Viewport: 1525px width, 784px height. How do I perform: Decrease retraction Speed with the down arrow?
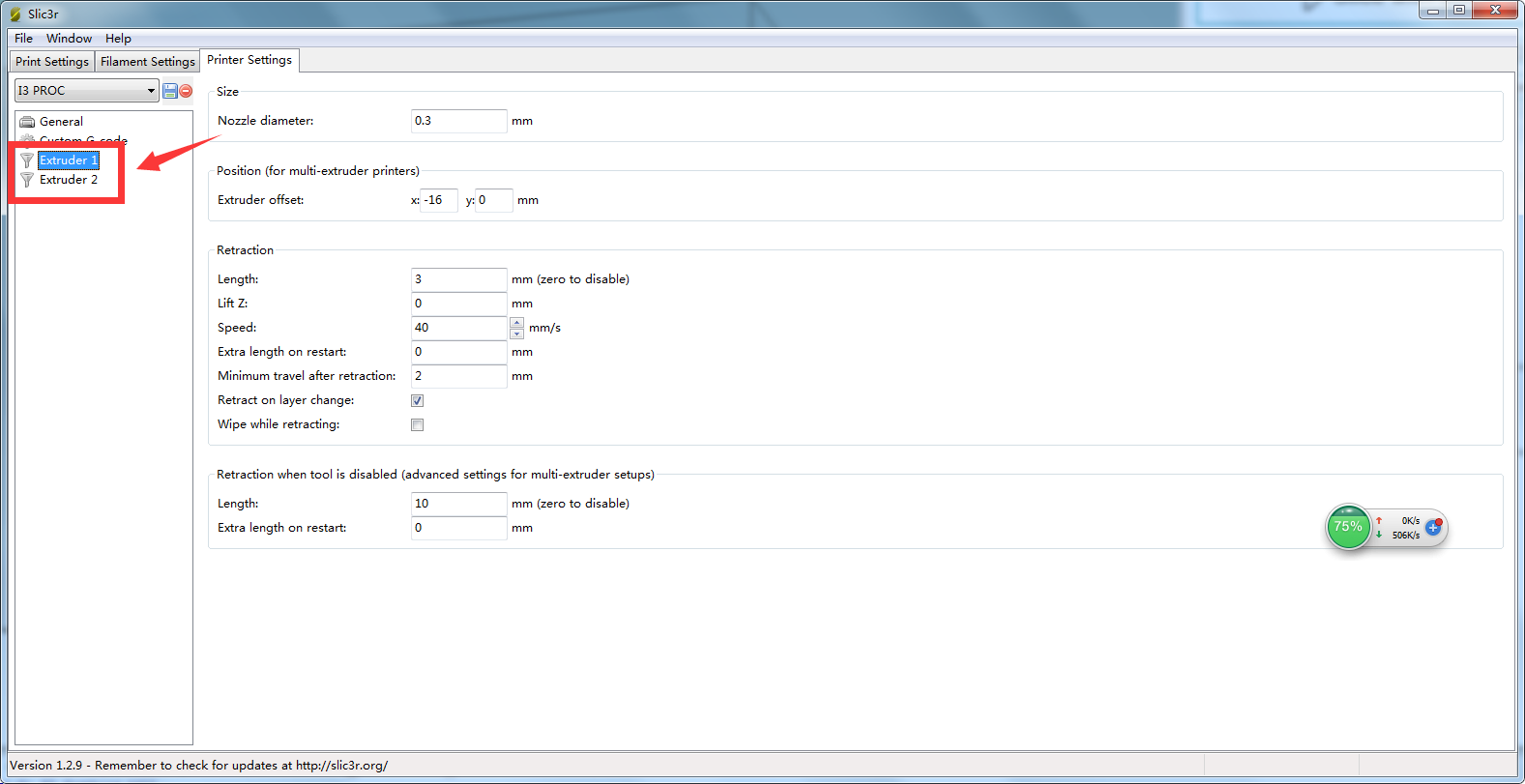[x=517, y=334]
